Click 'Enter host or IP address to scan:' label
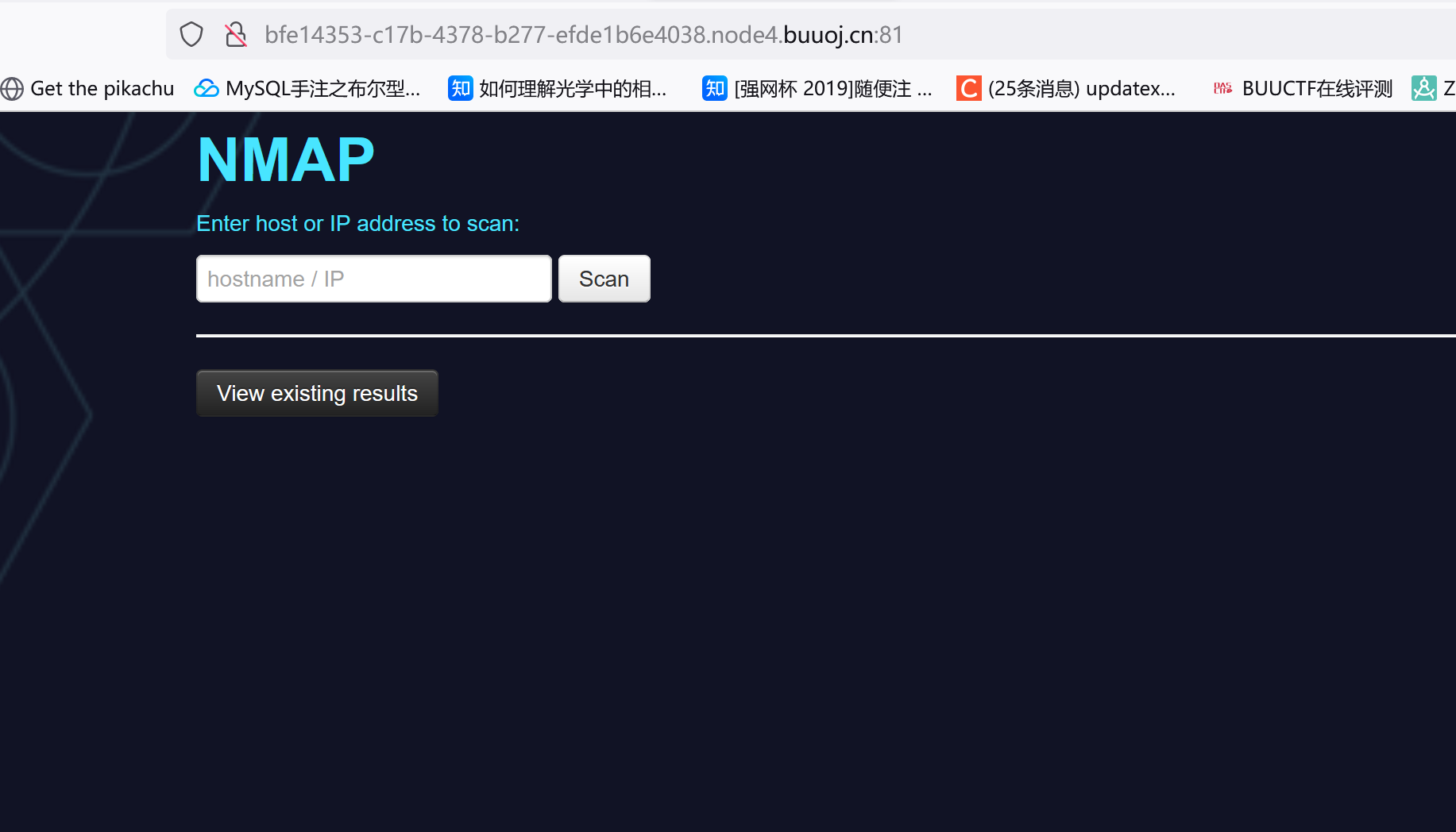 tap(357, 224)
